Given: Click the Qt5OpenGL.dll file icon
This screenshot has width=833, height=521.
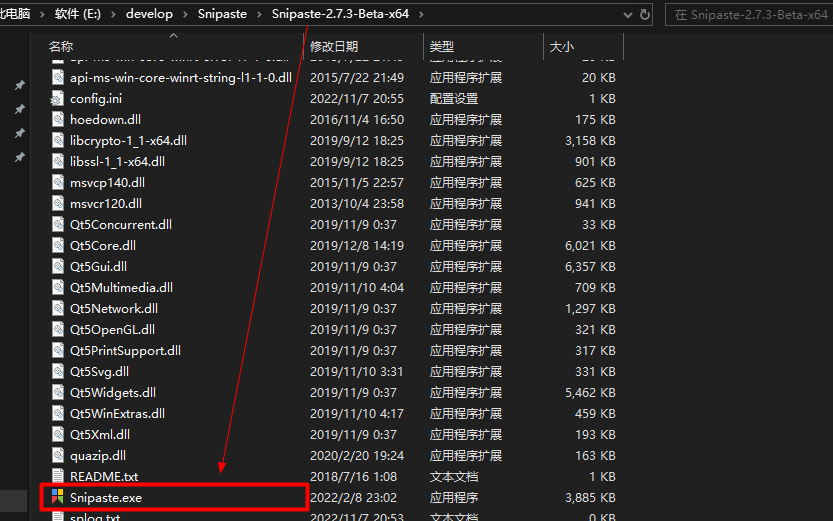Looking at the screenshot, I should (x=57, y=329).
